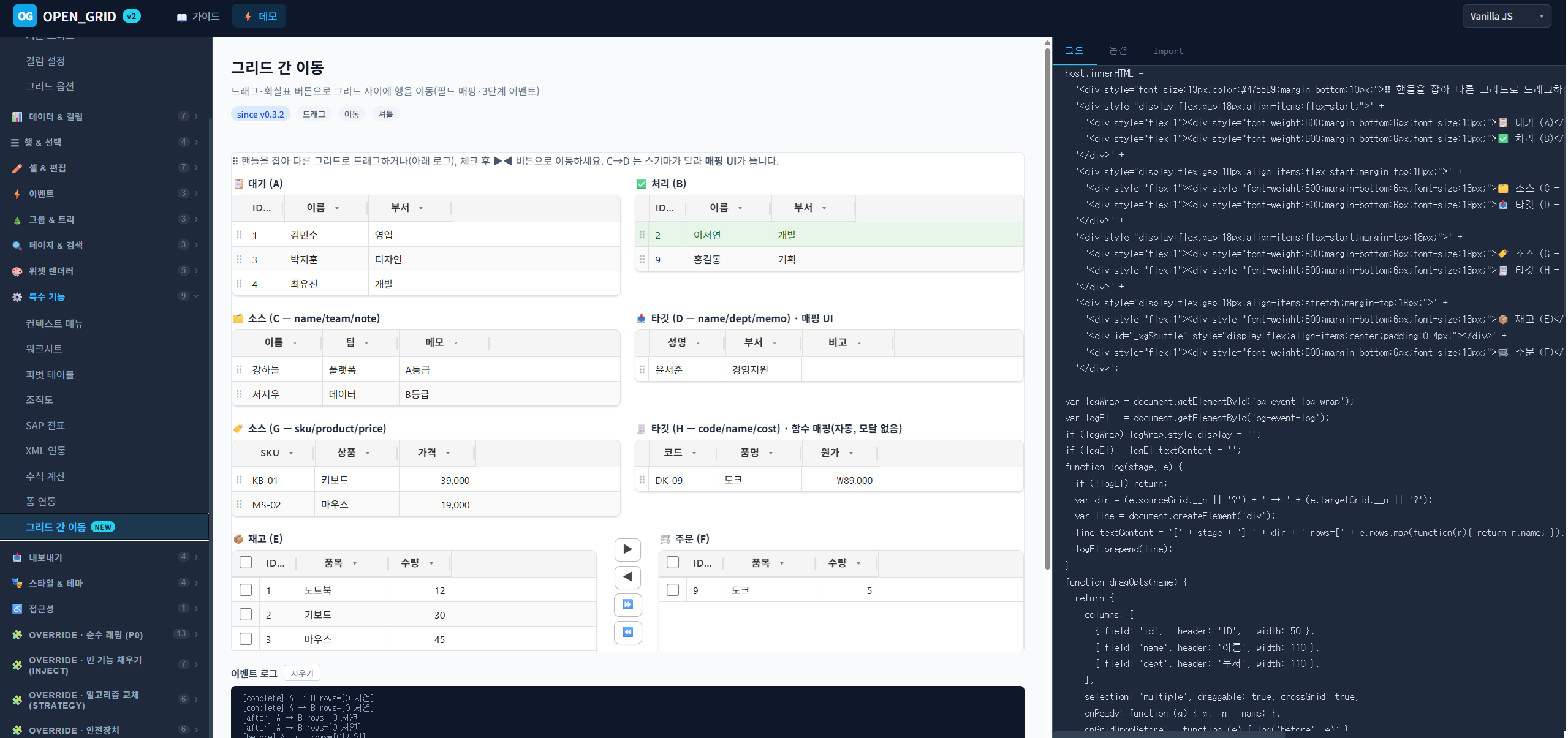Switch to the 데모 top tab

pyautogui.click(x=259, y=16)
